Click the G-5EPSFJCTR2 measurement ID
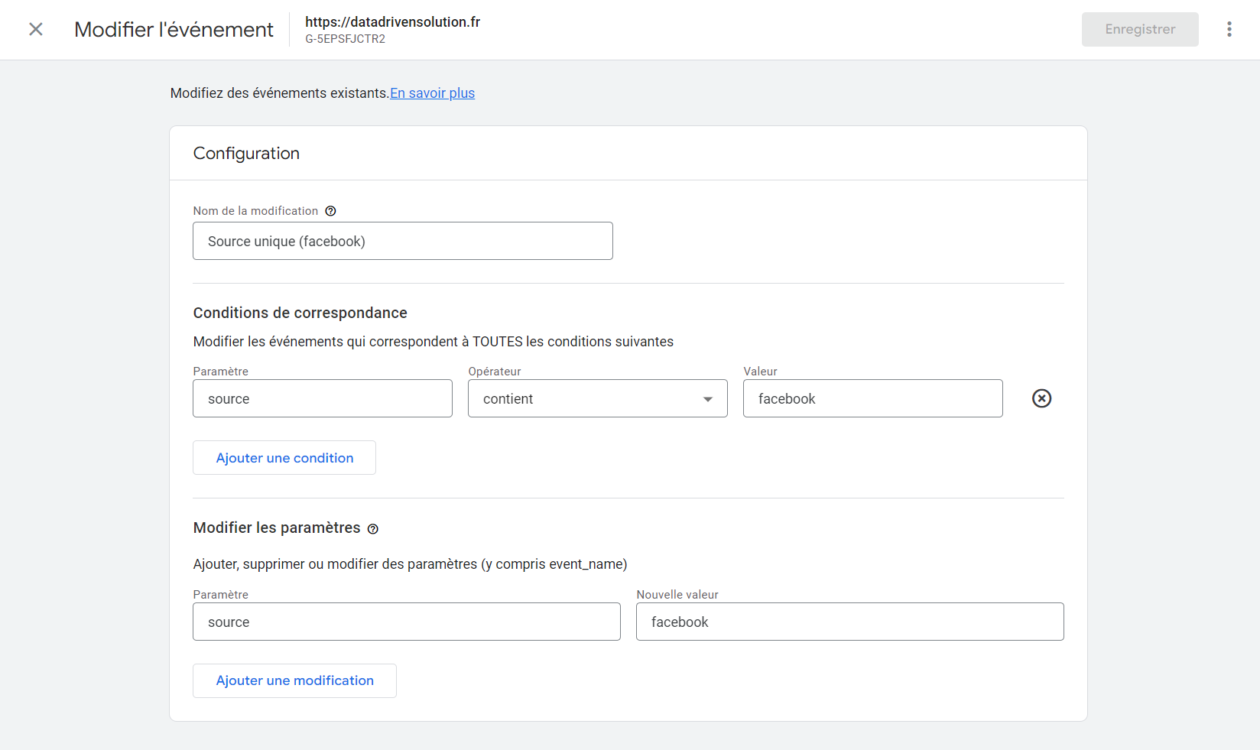Screen dimensions: 1260x750 pyautogui.click(x=345, y=39)
